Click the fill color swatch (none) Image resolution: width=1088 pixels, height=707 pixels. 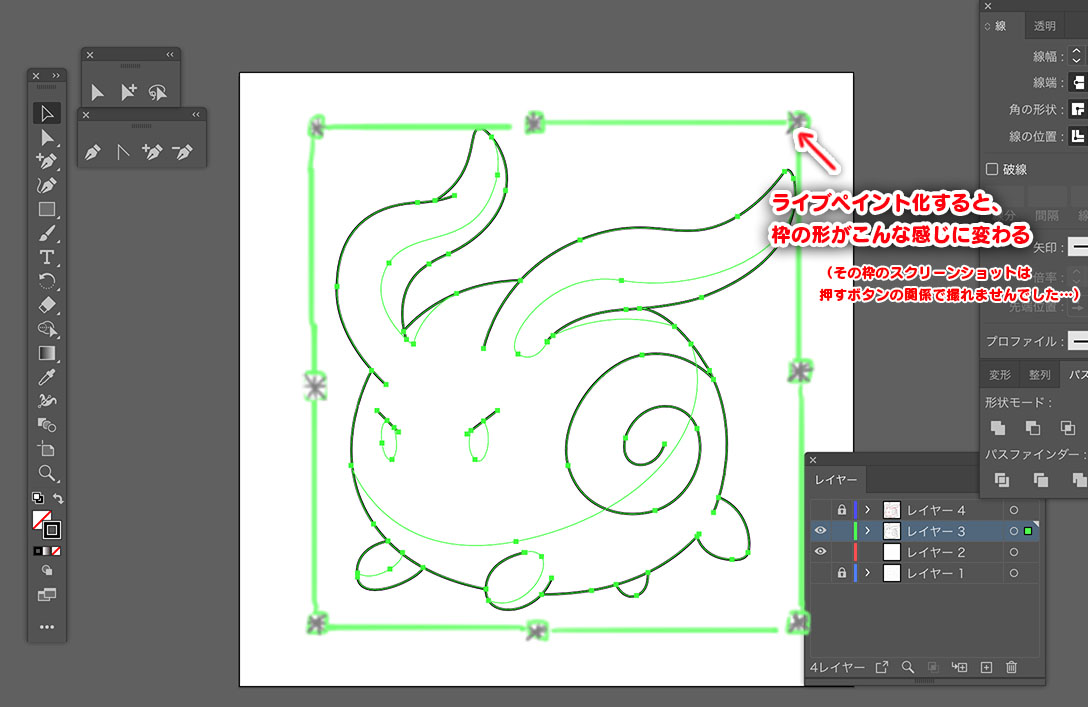41,520
